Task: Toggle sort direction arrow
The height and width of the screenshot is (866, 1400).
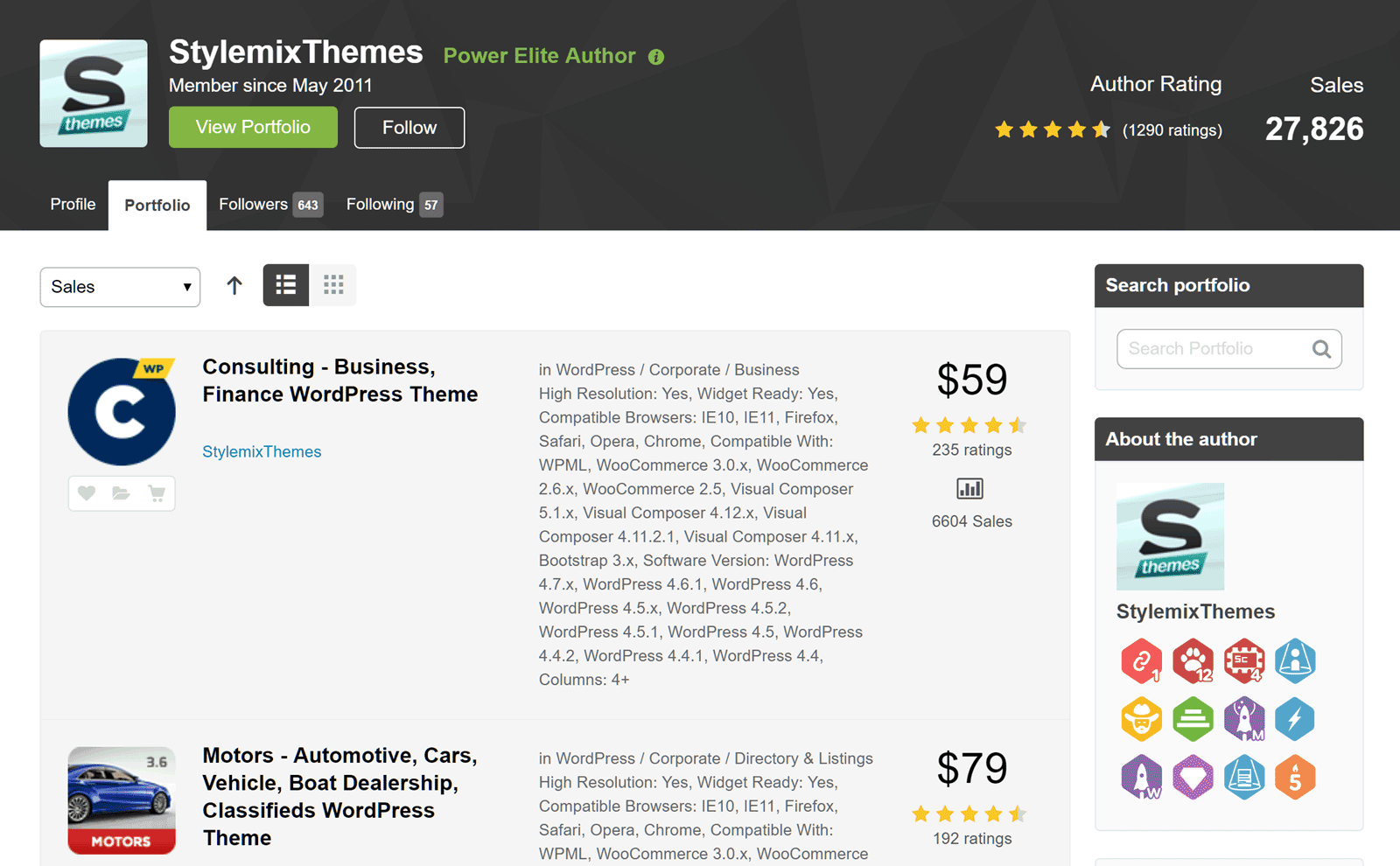Action: 234,285
